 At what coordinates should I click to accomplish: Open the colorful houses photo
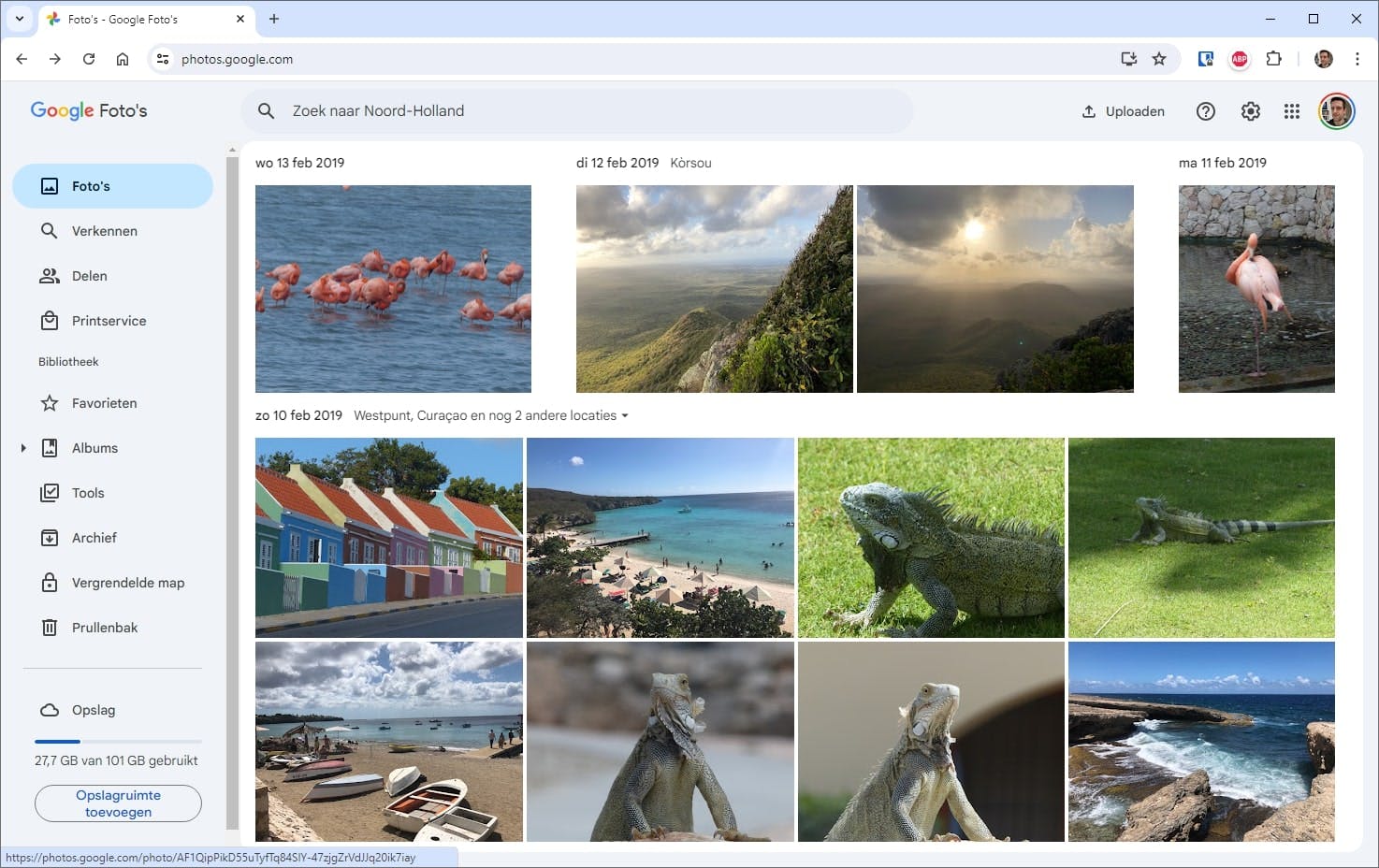389,538
